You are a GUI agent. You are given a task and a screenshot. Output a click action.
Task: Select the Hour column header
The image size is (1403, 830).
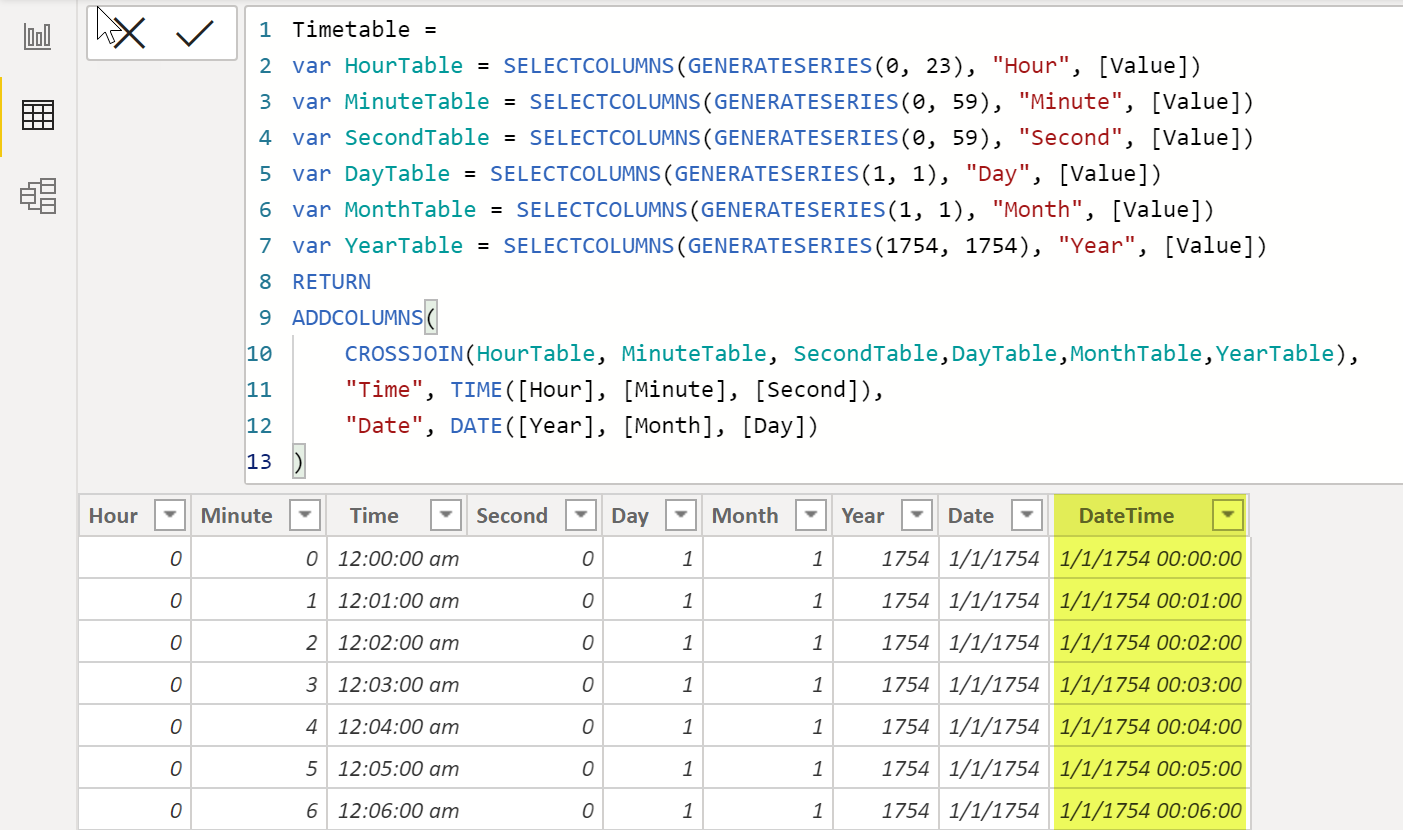(x=113, y=516)
